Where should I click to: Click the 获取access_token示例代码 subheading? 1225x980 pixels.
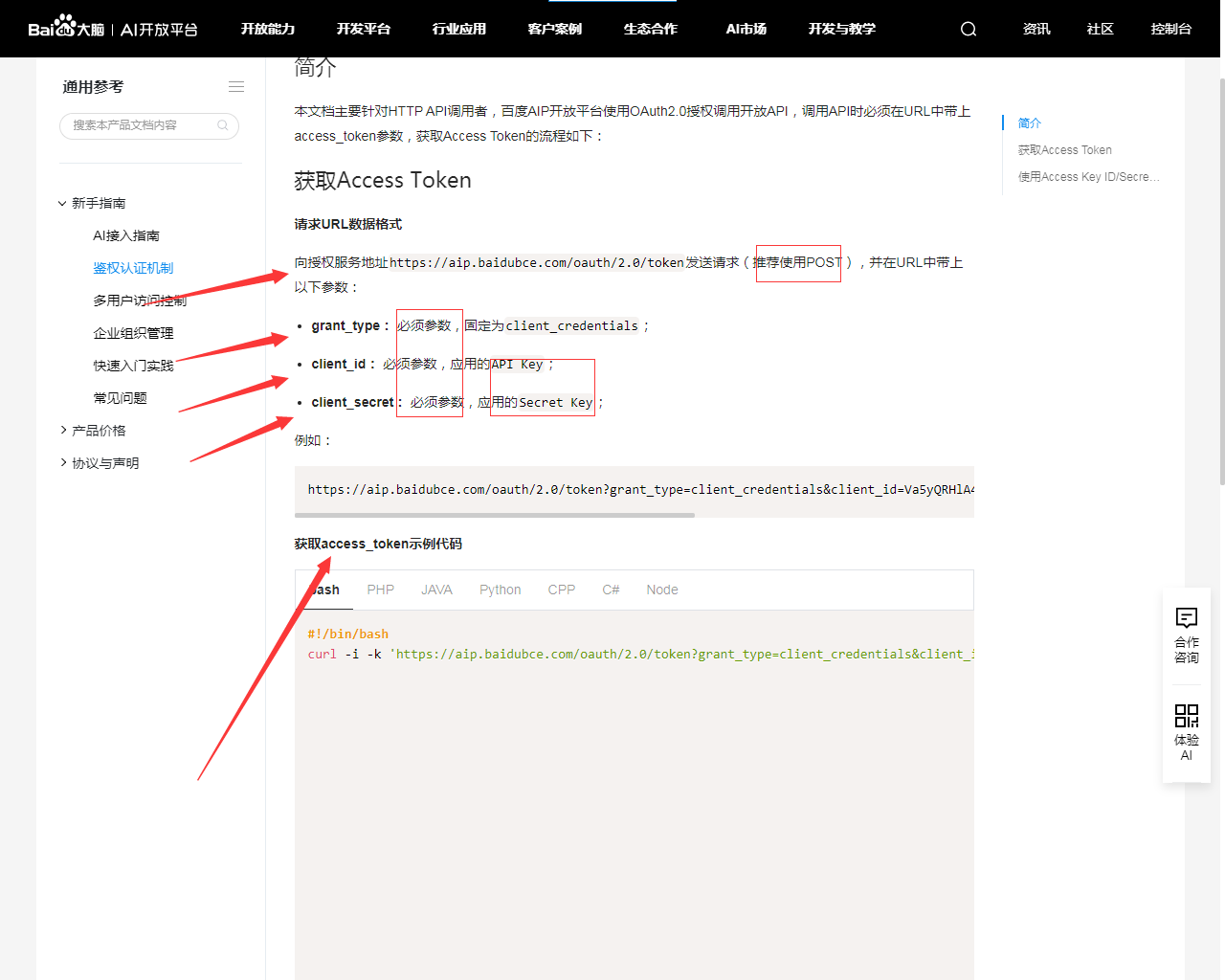[x=378, y=544]
